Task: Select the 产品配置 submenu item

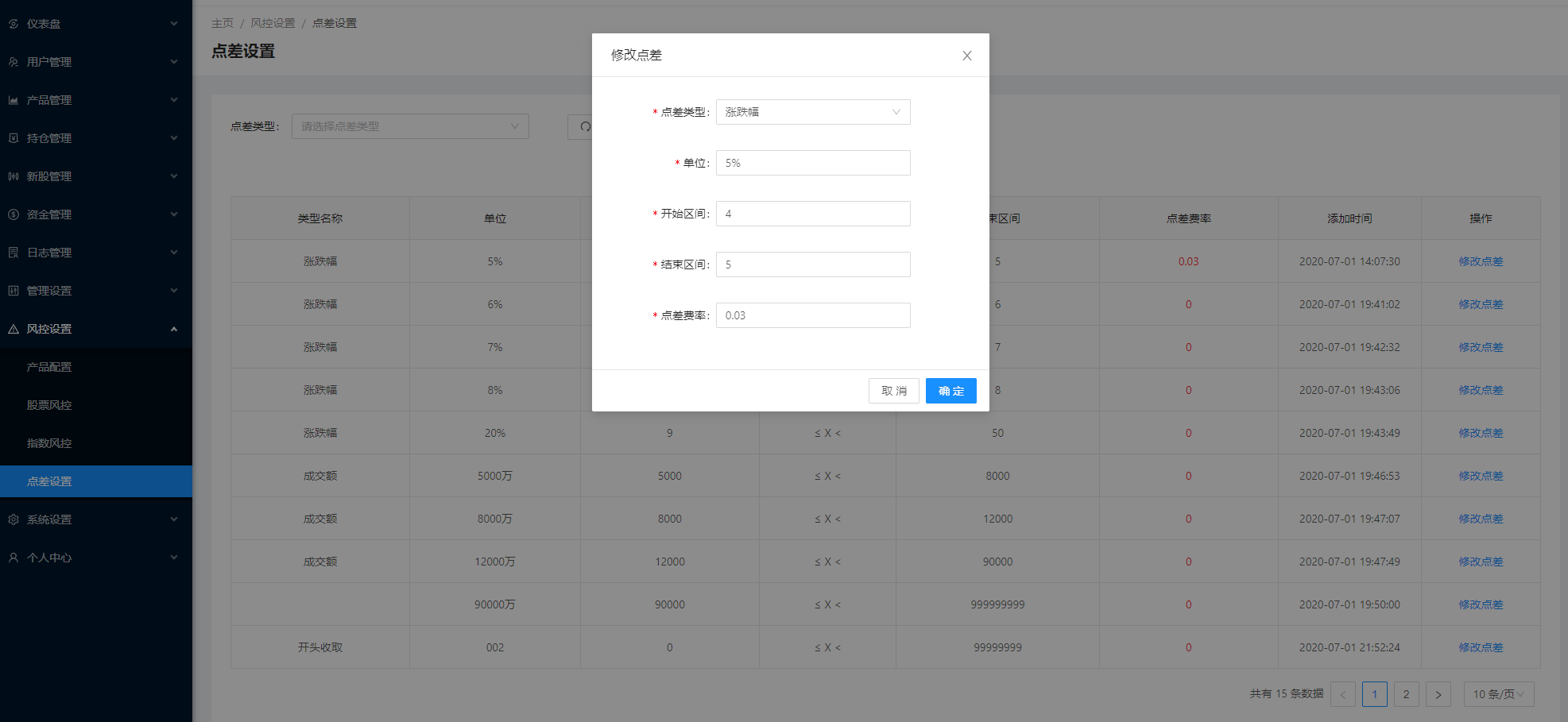Action: tap(49, 367)
